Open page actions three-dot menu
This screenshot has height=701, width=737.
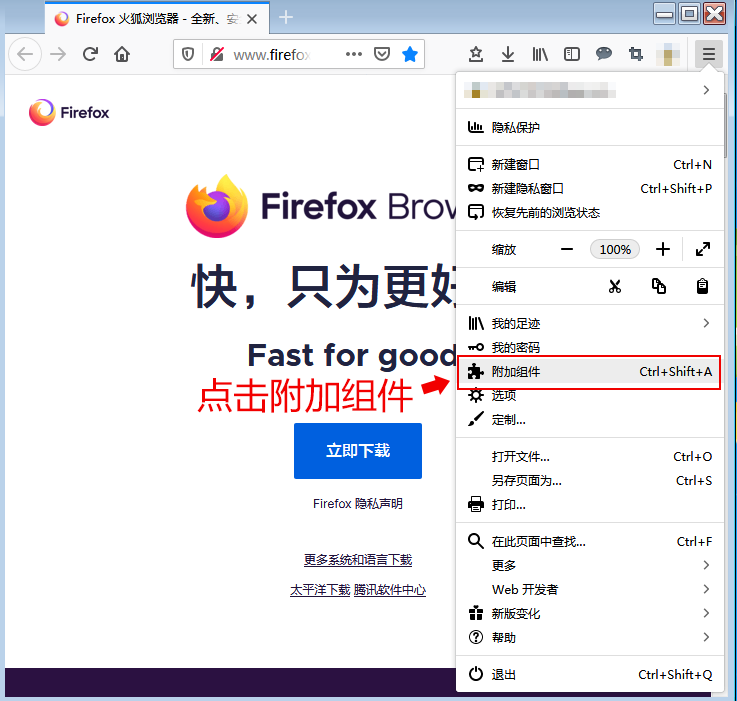point(353,55)
